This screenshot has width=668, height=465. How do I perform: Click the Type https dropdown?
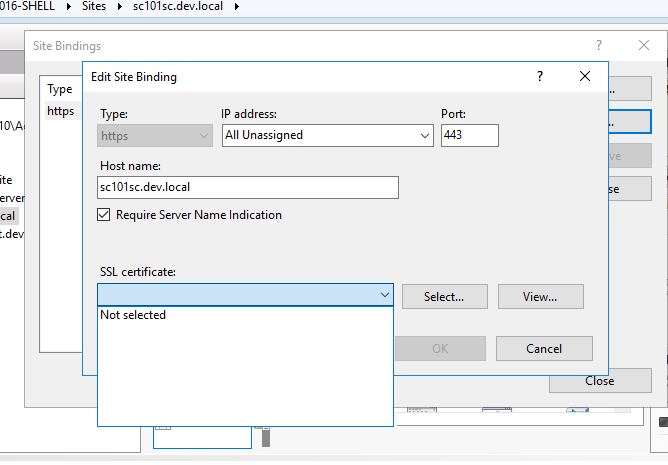pos(156,135)
